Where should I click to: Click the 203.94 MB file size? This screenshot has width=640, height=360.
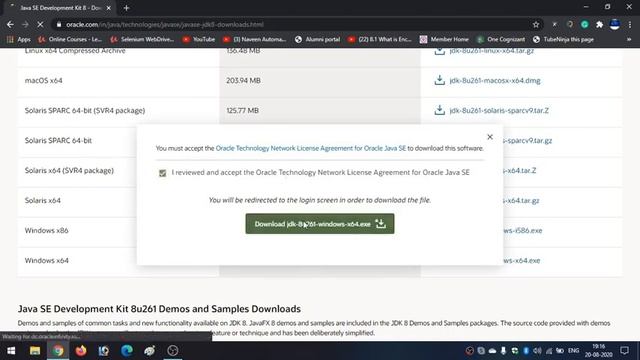(x=243, y=80)
